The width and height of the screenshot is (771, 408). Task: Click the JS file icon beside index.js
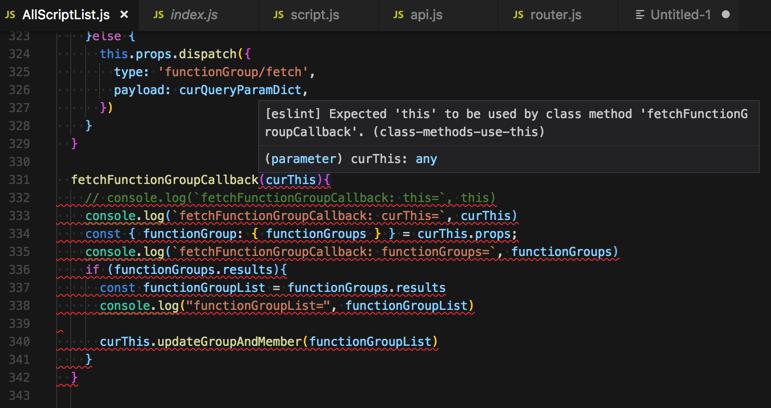pyautogui.click(x=159, y=15)
